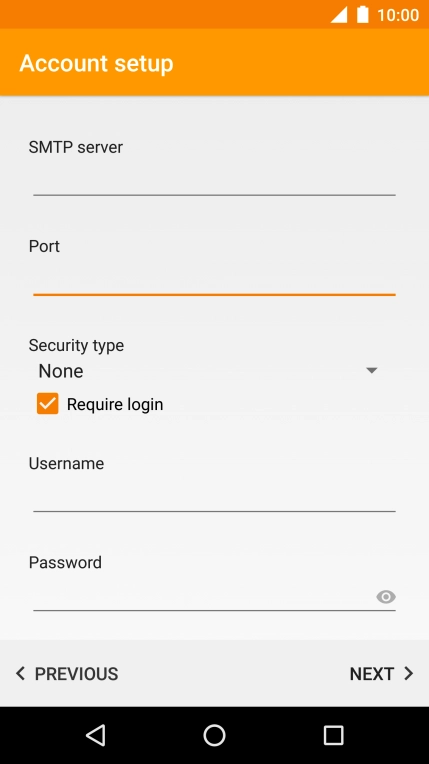Viewport: 429px width, 764px height.
Task: Go to the NEXT setup step
Action: point(382,673)
